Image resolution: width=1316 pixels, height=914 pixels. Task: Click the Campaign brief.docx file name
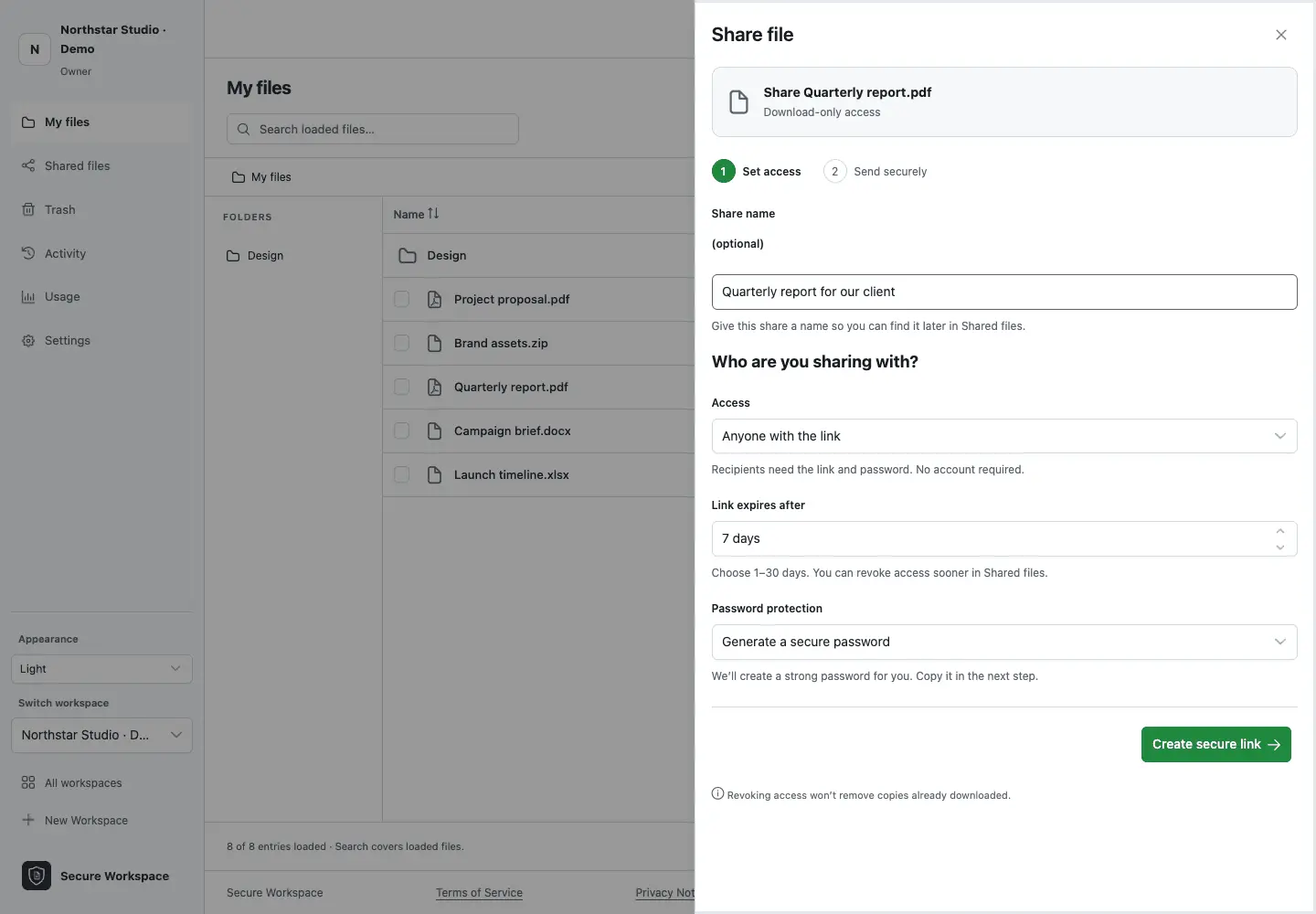[x=513, y=431]
